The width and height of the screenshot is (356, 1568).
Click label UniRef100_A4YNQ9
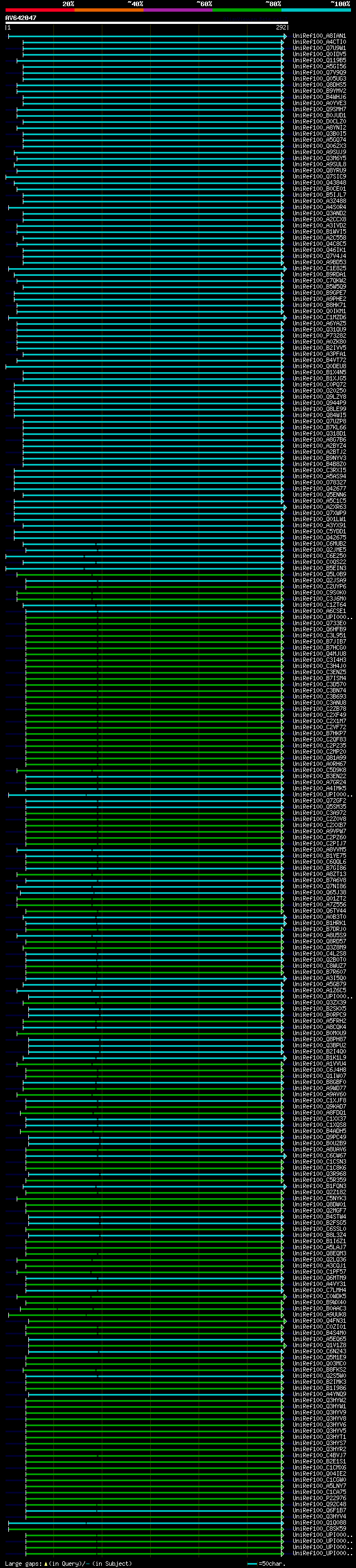(319, 1394)
